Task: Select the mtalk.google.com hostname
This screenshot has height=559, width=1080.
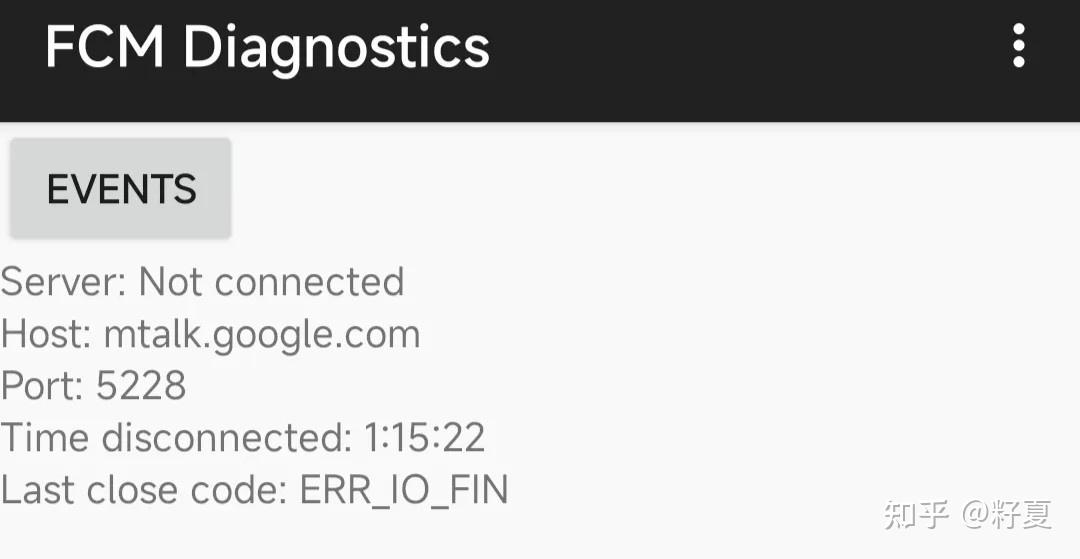Action: (262, 335)
